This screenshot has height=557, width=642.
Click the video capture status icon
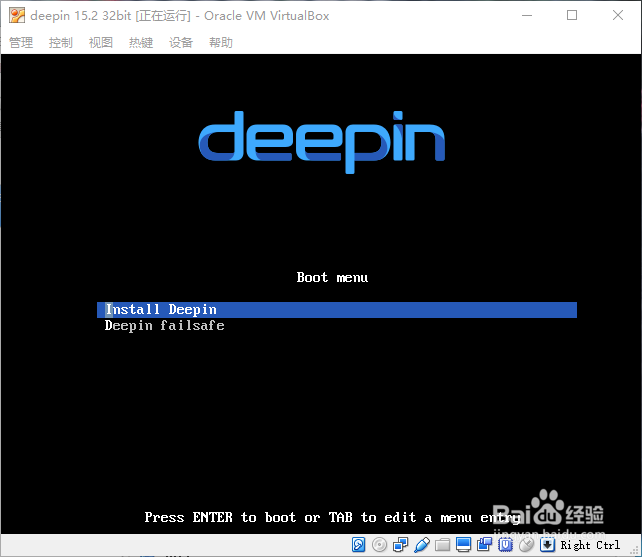click(485, 545)
